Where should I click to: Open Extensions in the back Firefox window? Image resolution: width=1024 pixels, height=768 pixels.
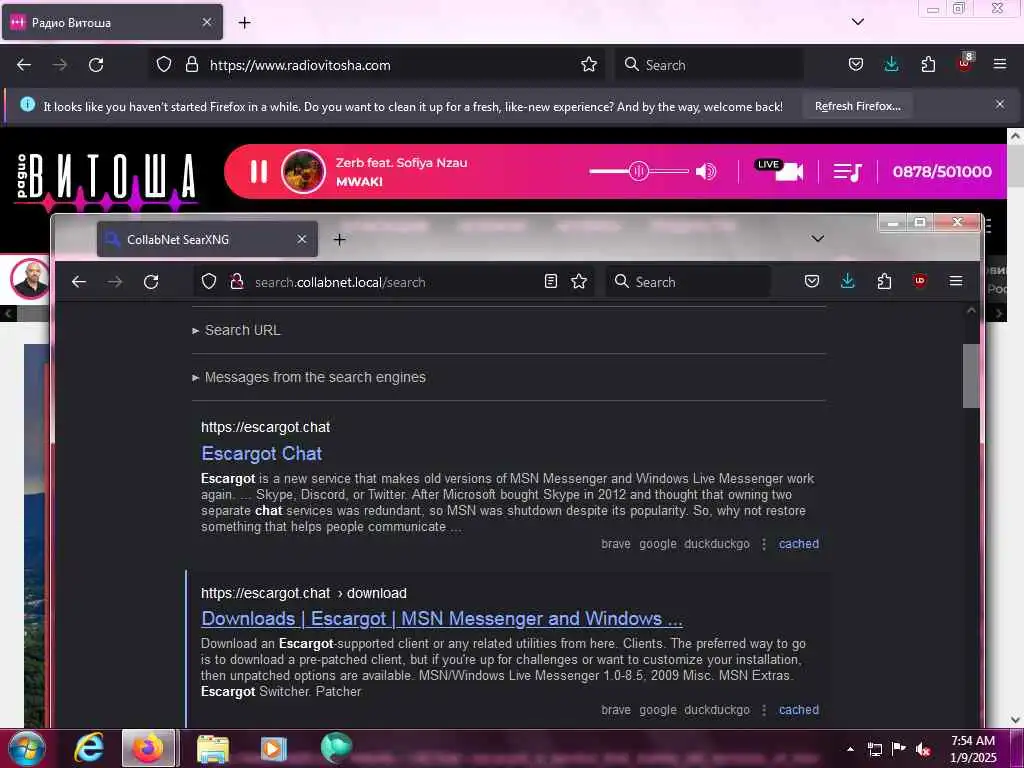pyautogui.click(x=928, y=65)
